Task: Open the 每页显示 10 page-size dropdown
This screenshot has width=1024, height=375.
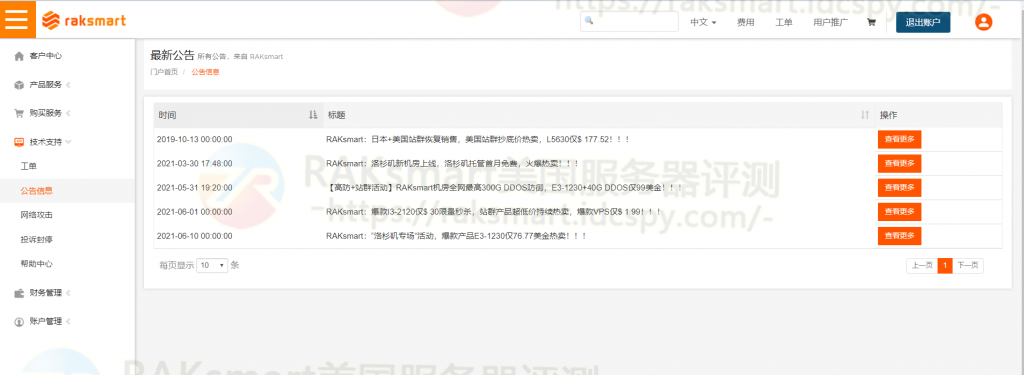Action: click(212, 265)
